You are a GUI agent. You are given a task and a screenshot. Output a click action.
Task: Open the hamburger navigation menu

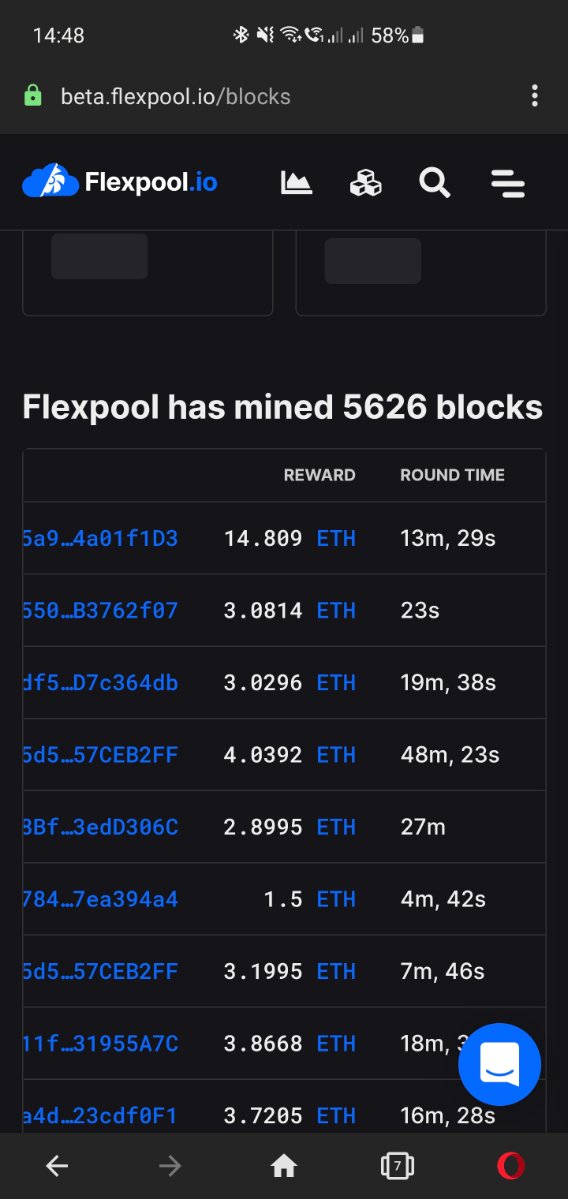click(x=508, y=184)
